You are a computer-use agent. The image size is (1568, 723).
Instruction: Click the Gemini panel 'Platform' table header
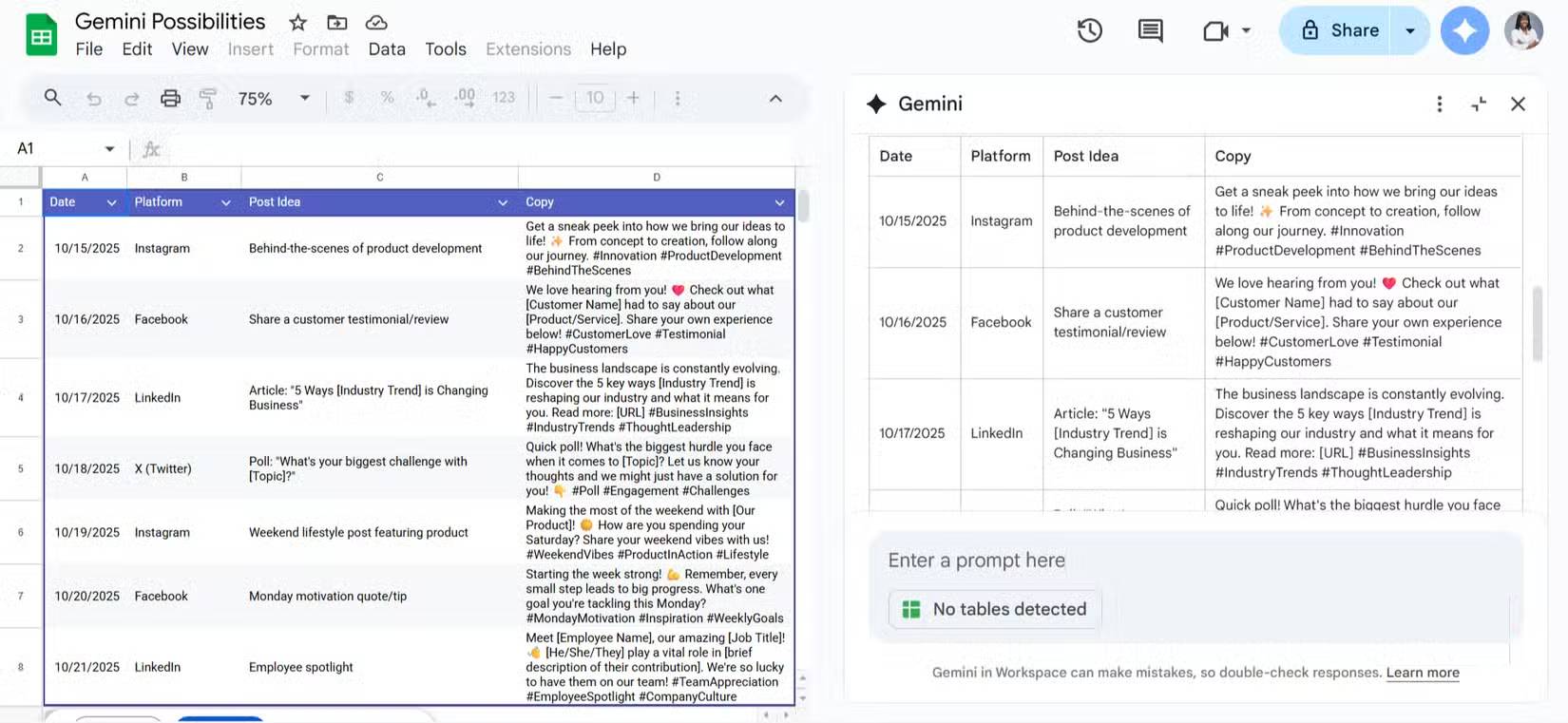pyautogui.click(x=1001, y=156)
